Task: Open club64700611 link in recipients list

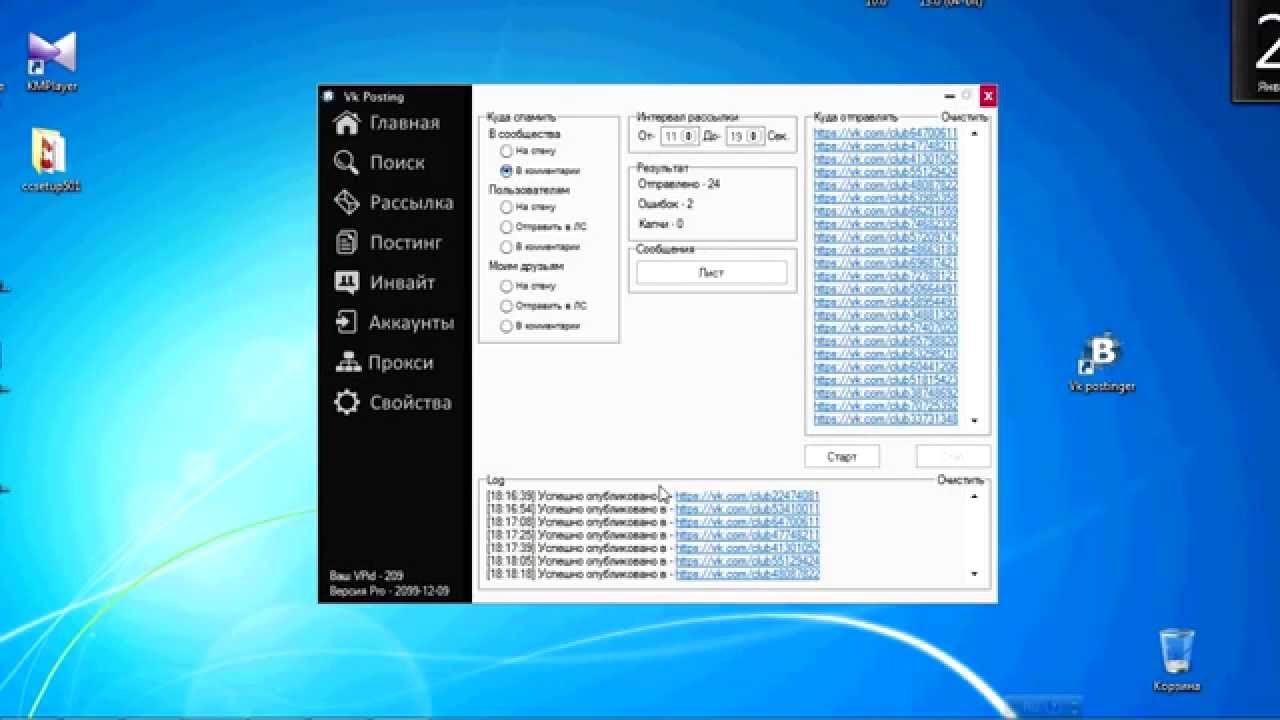Action: point(885,133)
